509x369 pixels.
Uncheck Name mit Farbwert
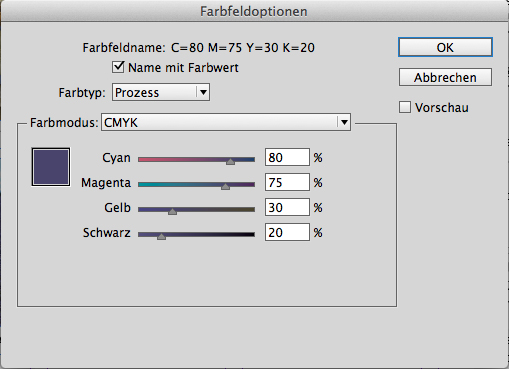(x=118, y=67)
